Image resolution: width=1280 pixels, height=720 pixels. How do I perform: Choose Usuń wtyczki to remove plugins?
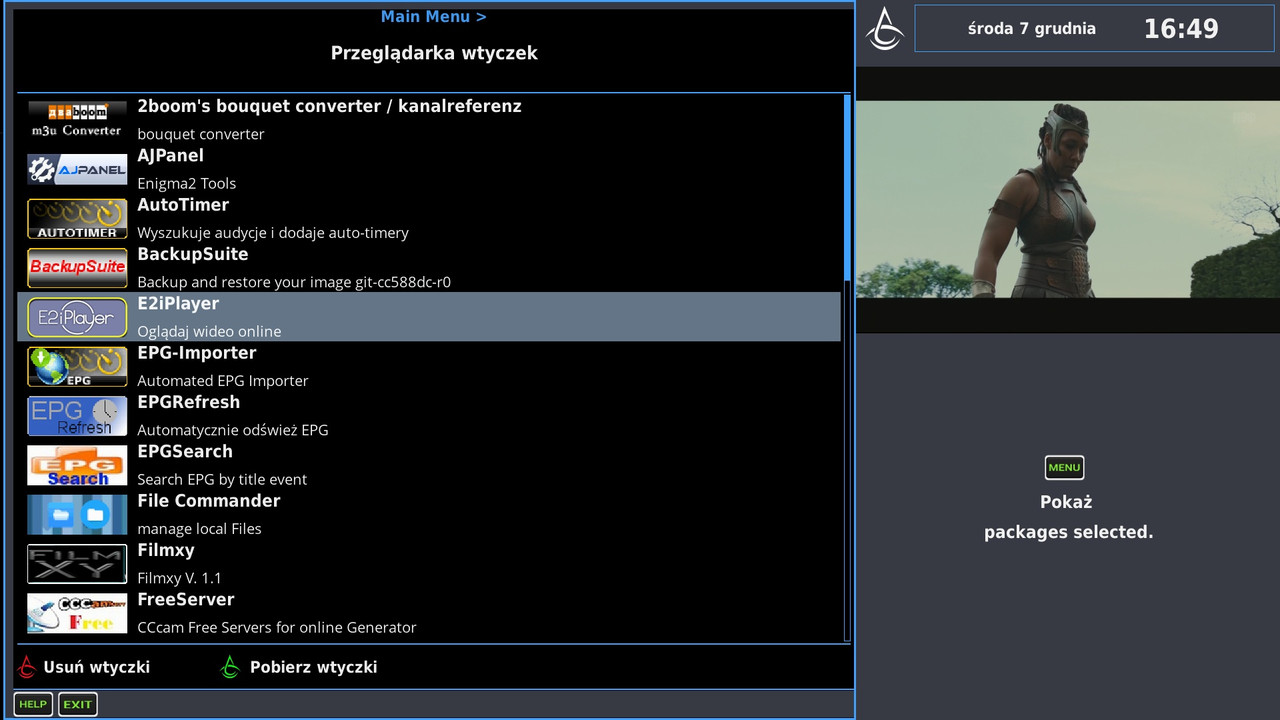click(97, 667)
